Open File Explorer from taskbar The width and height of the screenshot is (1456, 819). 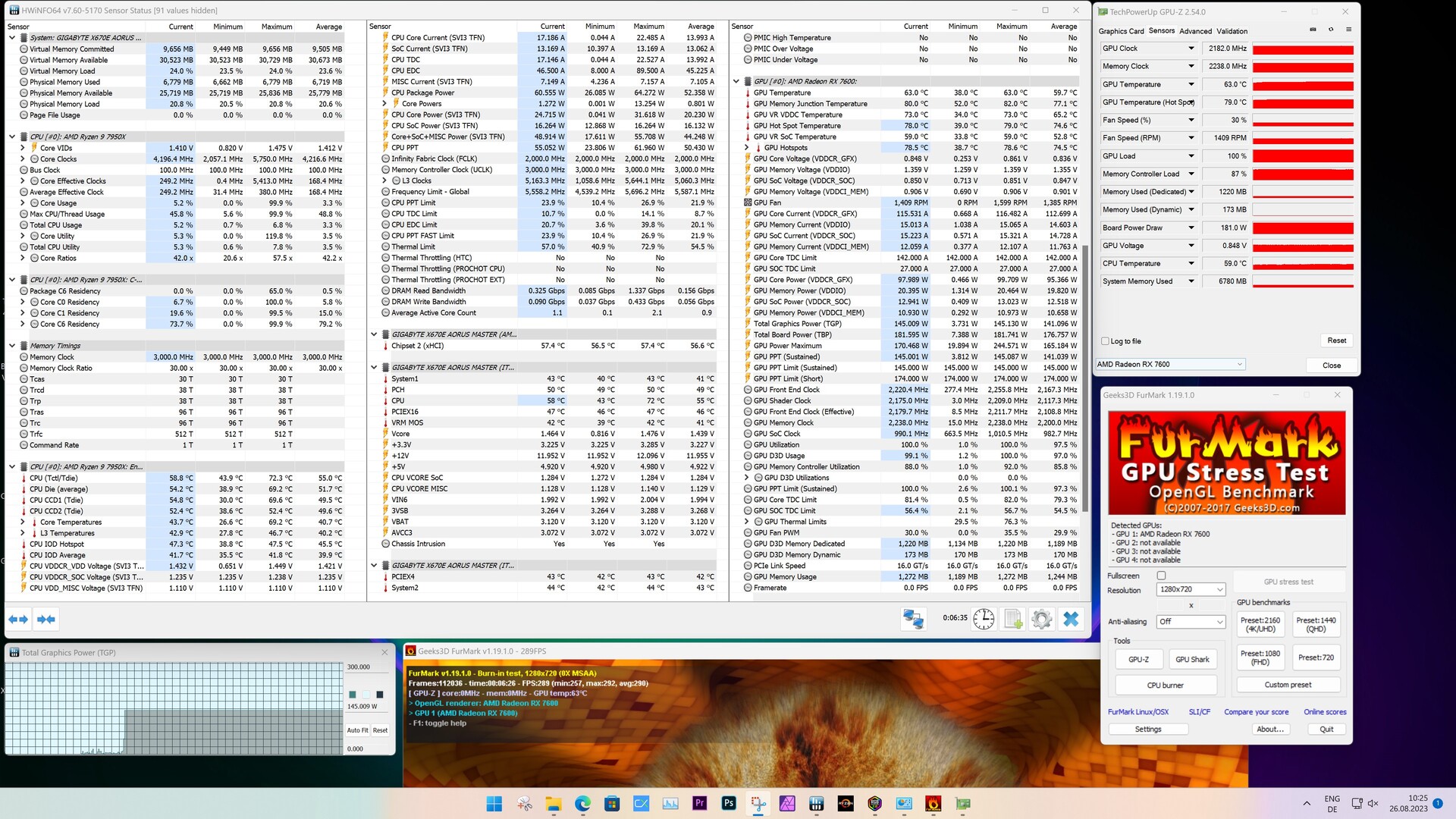pyautogui.click(x=553, y=804)
